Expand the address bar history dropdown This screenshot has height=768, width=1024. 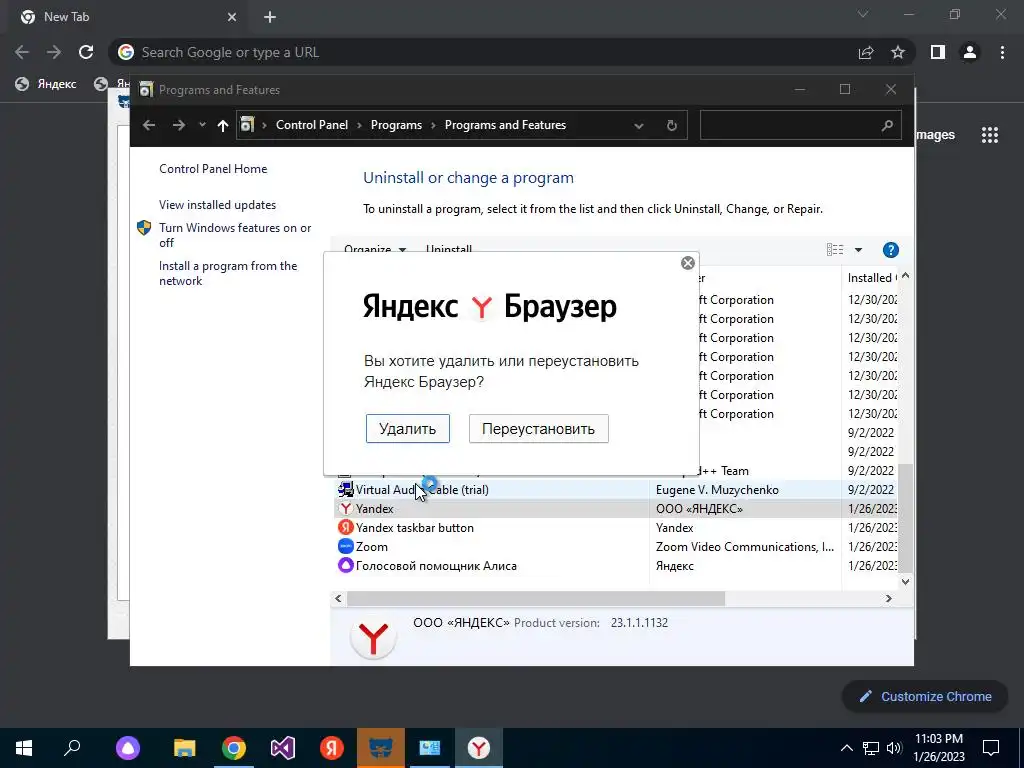coord(639,125)
